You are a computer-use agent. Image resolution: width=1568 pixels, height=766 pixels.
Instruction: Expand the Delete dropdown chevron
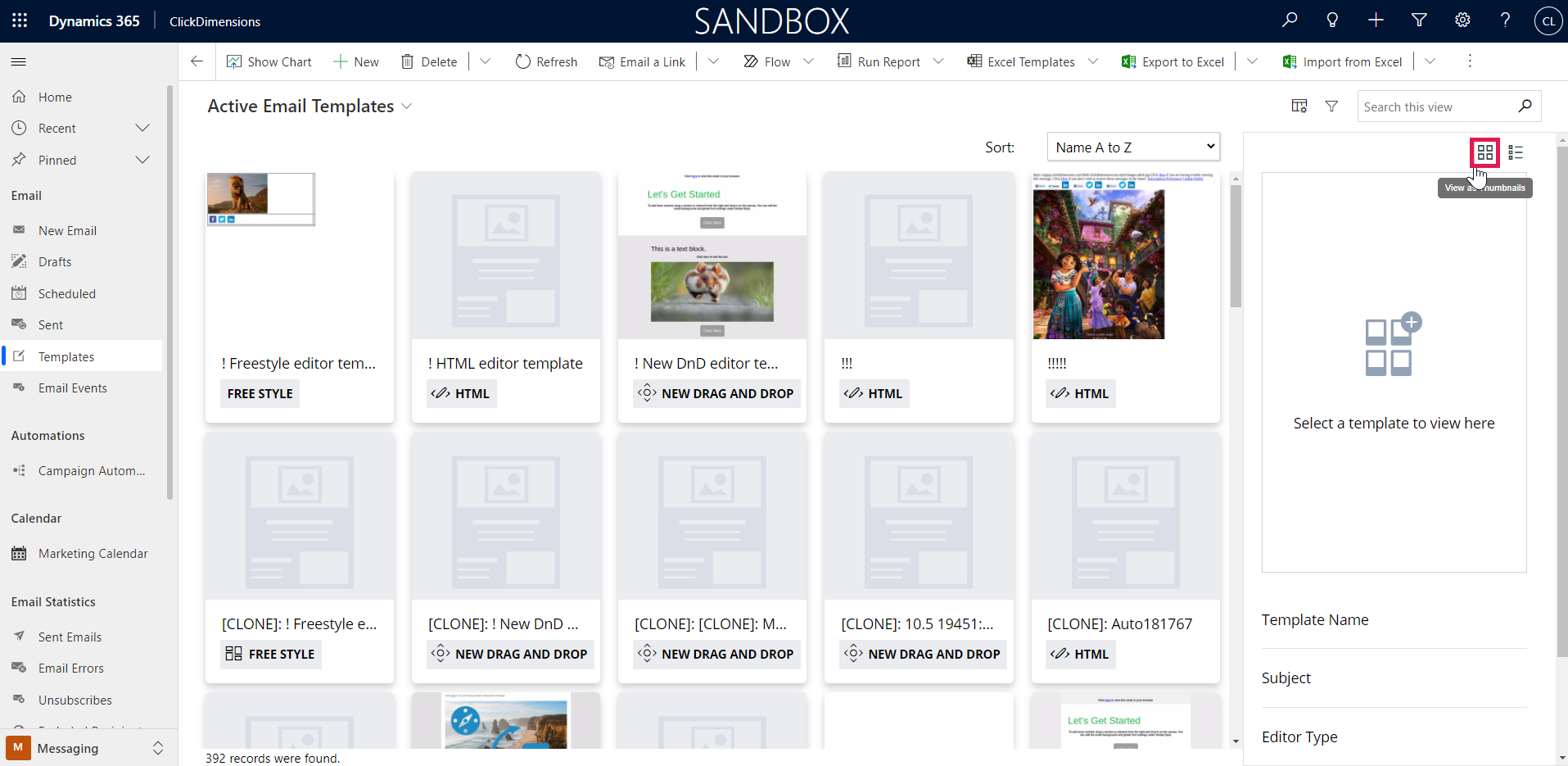[485, 61]
